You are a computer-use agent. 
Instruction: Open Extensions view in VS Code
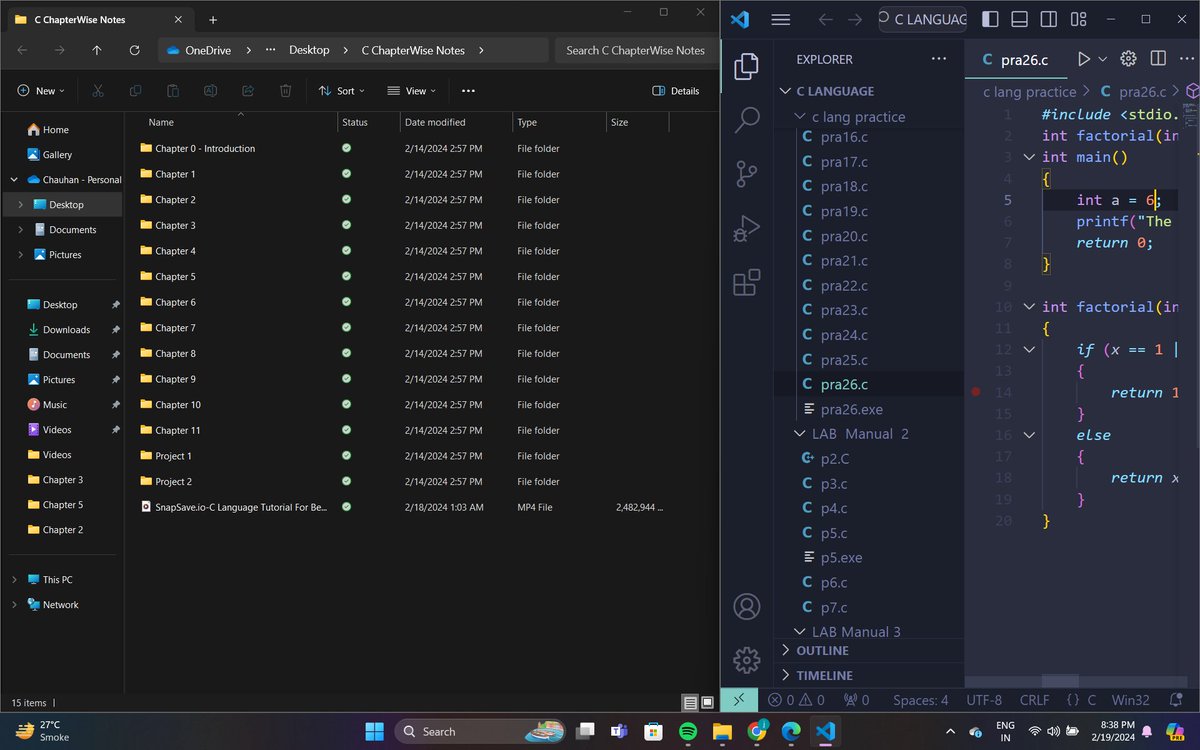point(746,283)
